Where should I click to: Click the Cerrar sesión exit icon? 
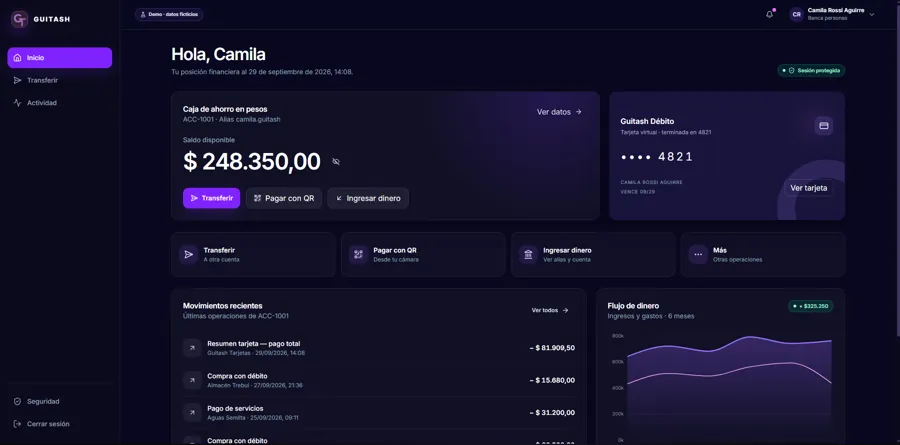pos(17,424)
